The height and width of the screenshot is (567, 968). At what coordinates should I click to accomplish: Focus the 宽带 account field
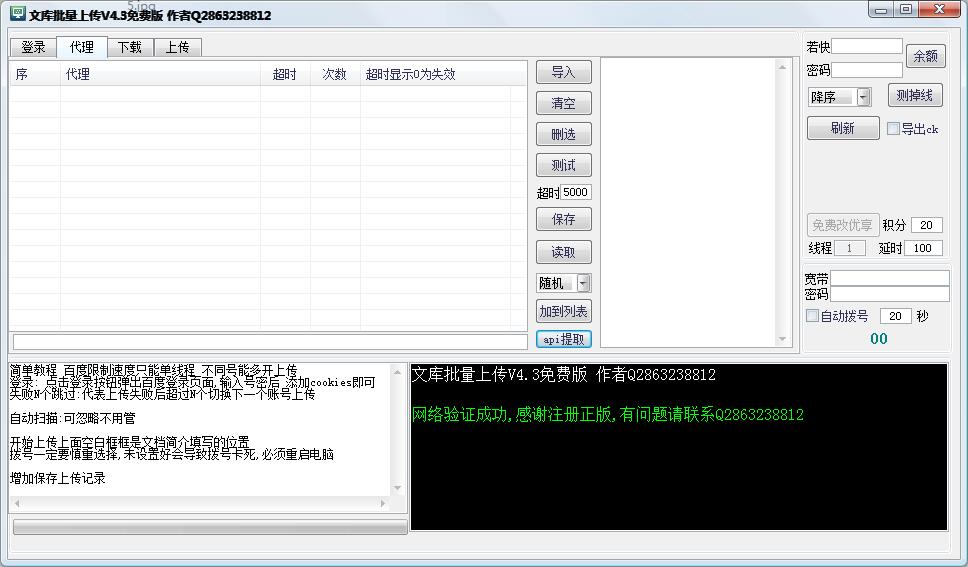890,279
